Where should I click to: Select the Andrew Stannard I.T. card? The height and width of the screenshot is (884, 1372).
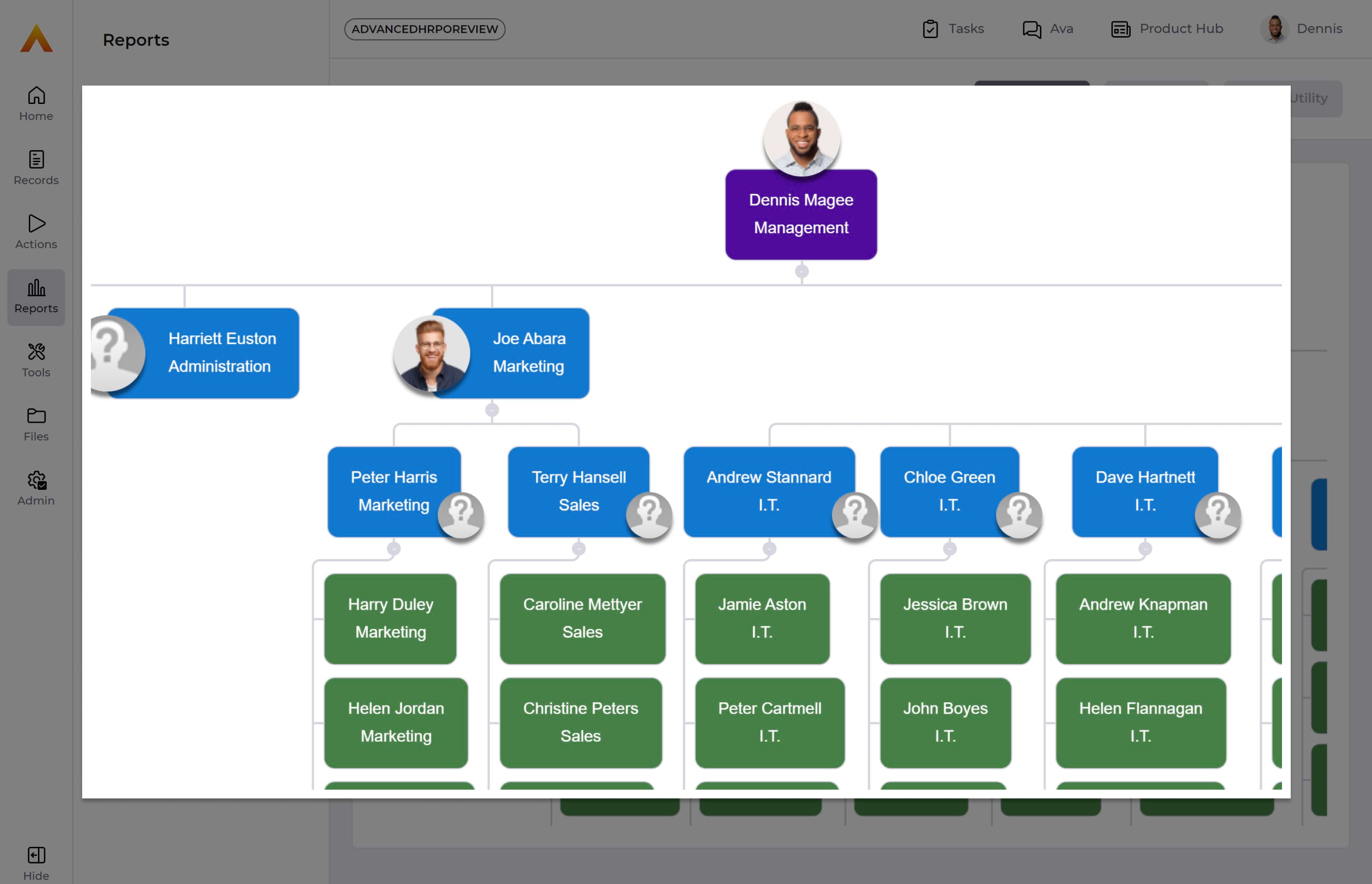(769, 491)
